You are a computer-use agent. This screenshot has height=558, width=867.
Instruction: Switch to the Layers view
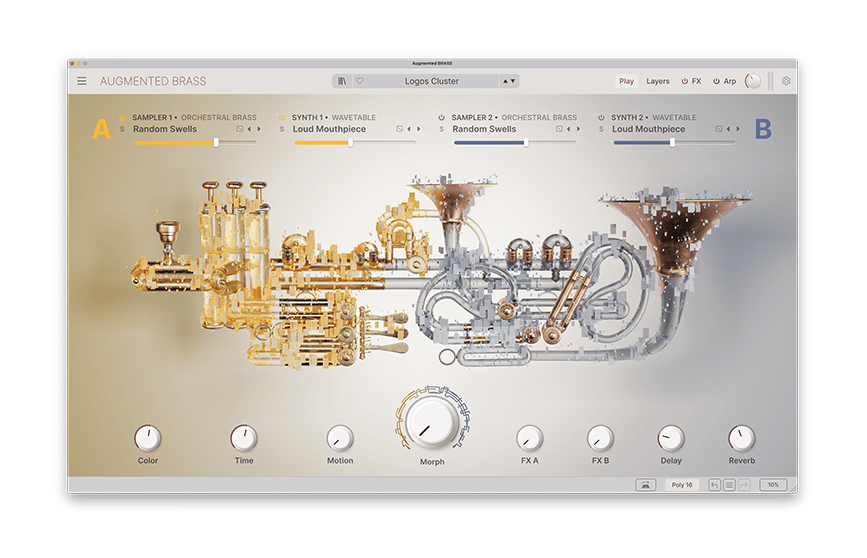(657, 81)
